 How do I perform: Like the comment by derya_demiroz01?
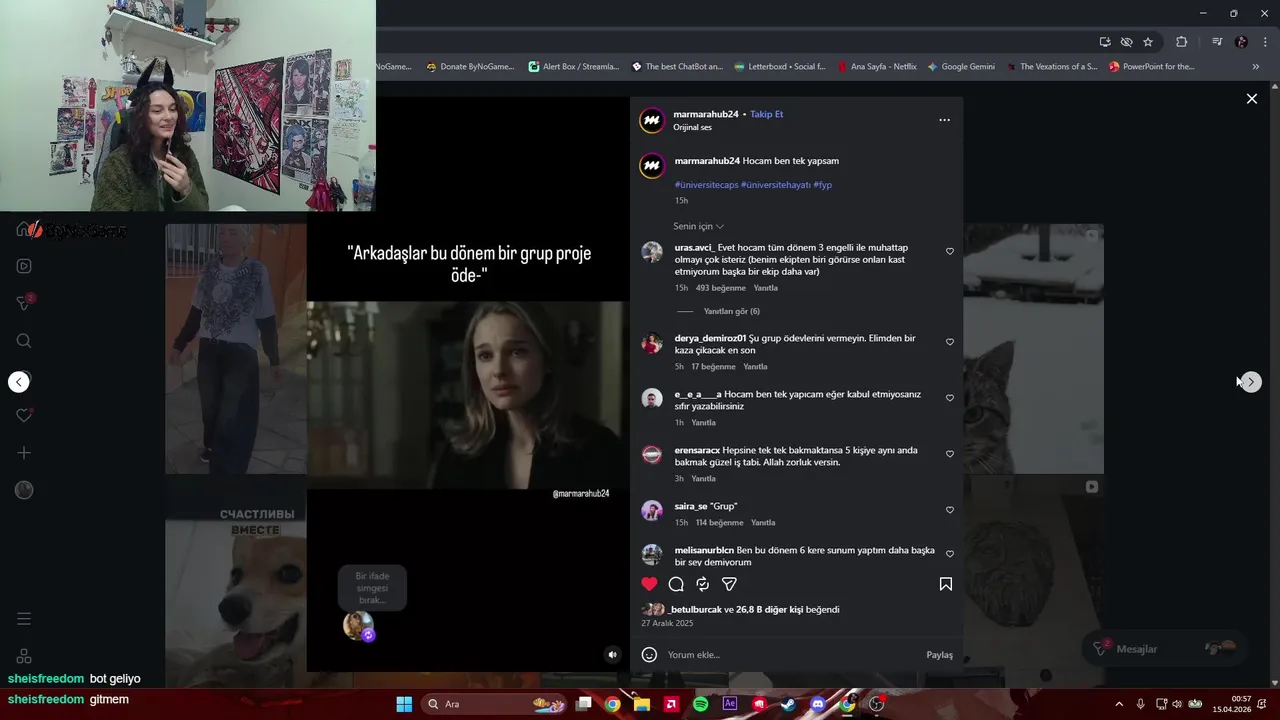click(950, 342)
